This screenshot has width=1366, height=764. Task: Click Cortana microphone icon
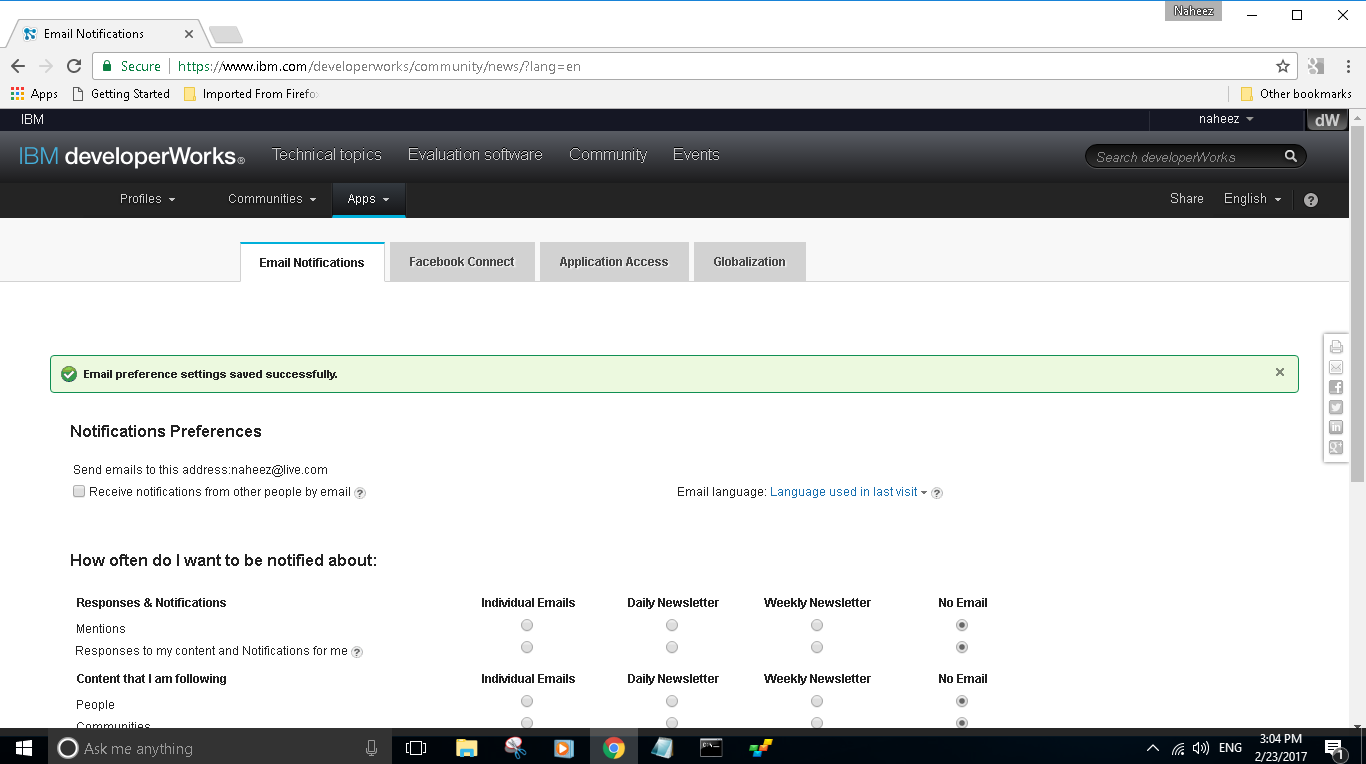[x=372, y=748]
